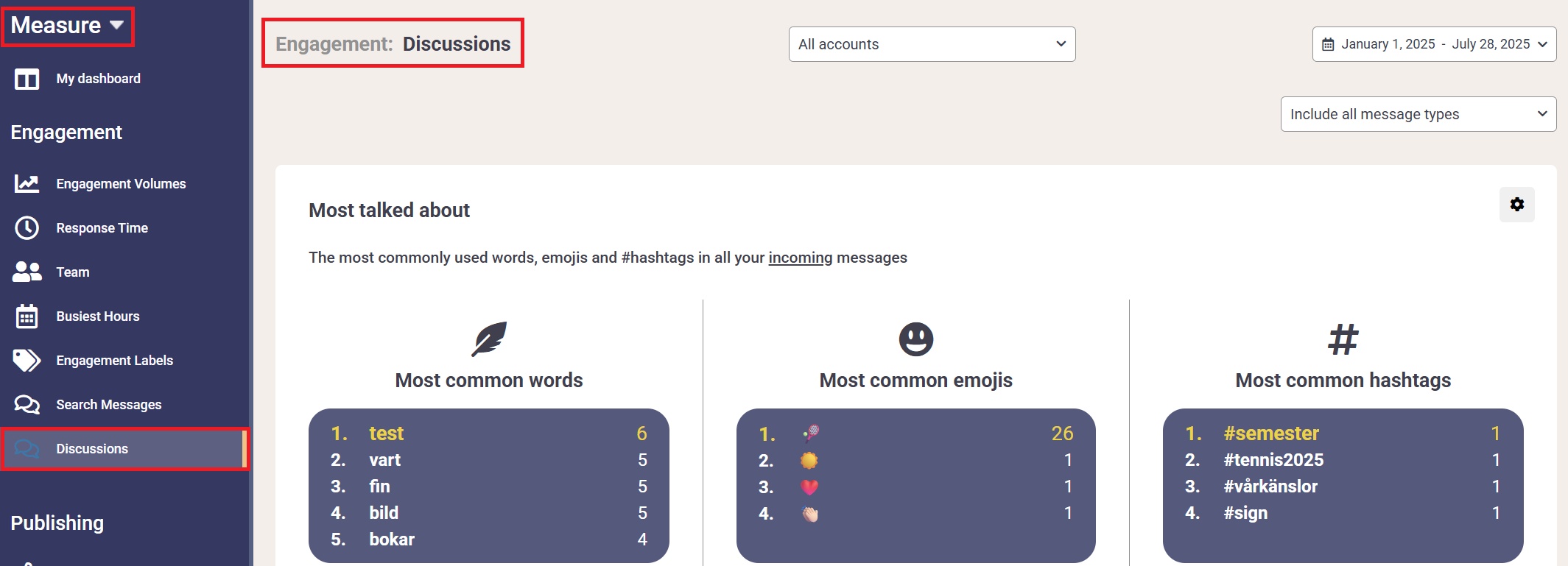This screenshot has width=1568, height=566.
Task: Expand the date range picker
Action: point(1434,44)
